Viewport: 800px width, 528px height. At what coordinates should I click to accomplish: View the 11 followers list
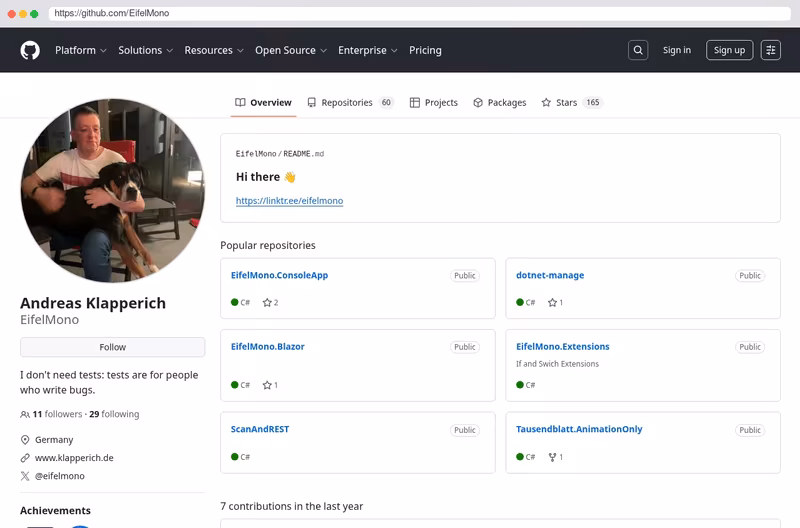point(57,414)
